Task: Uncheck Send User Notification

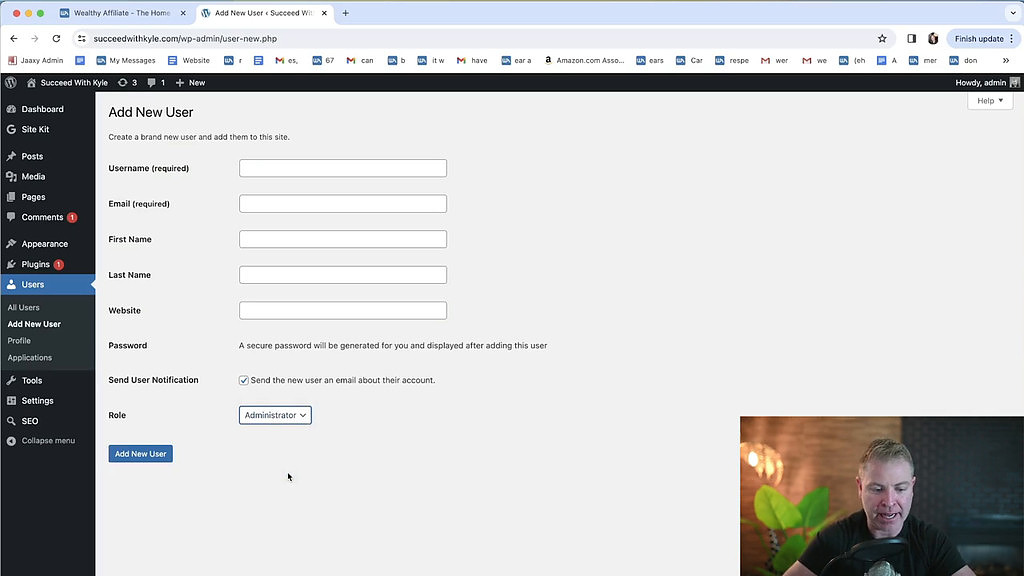Action: [243, 380]
